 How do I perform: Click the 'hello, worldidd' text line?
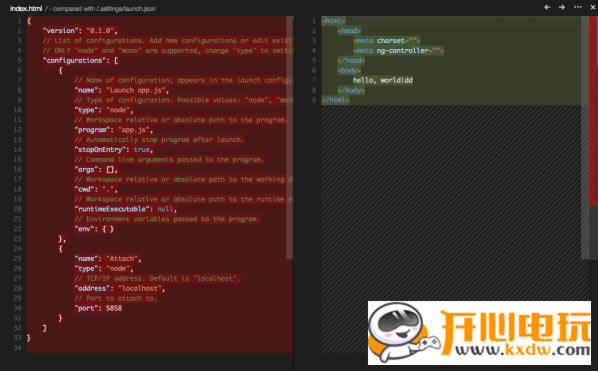[383, 80]
